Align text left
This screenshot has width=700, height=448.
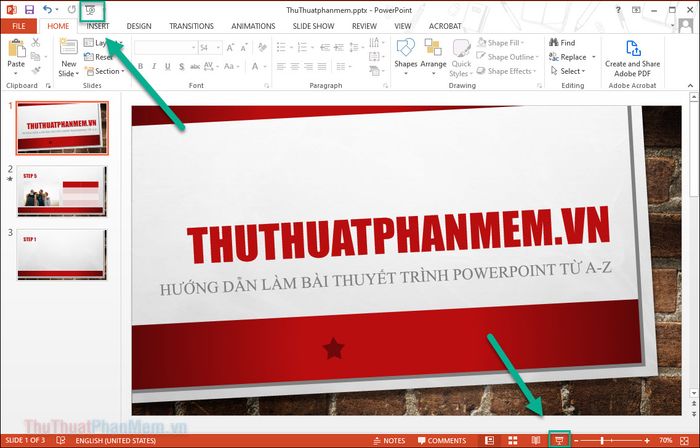pos(281,66)
